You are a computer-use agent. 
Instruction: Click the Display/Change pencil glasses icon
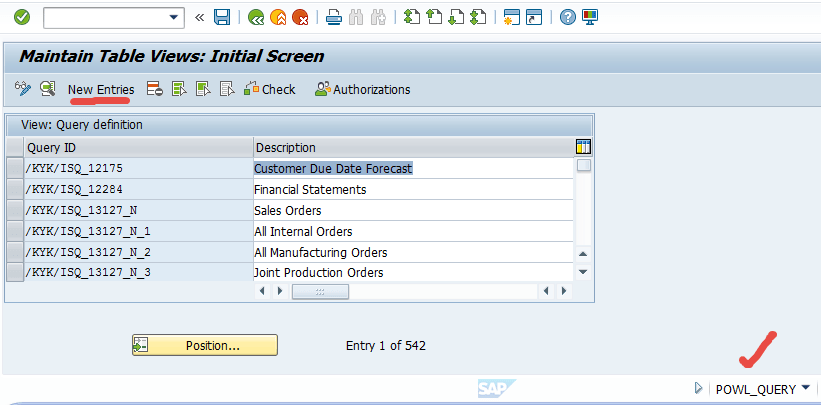[x=23, y=89]
